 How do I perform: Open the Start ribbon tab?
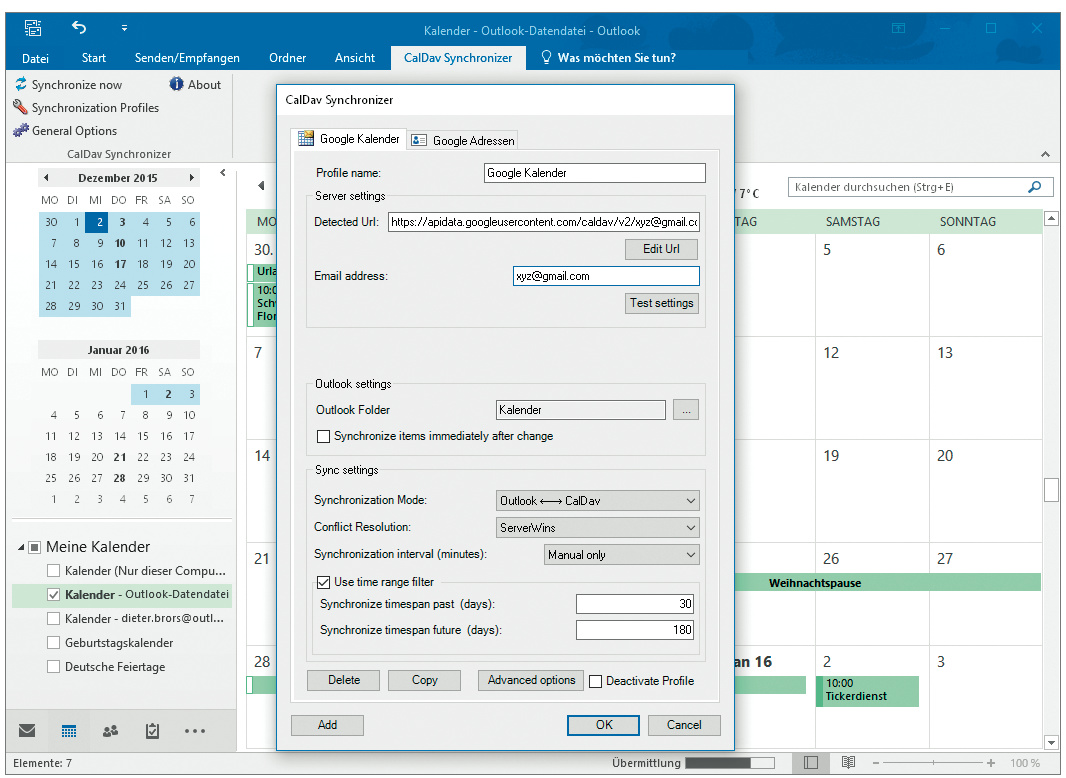point(94,58)
